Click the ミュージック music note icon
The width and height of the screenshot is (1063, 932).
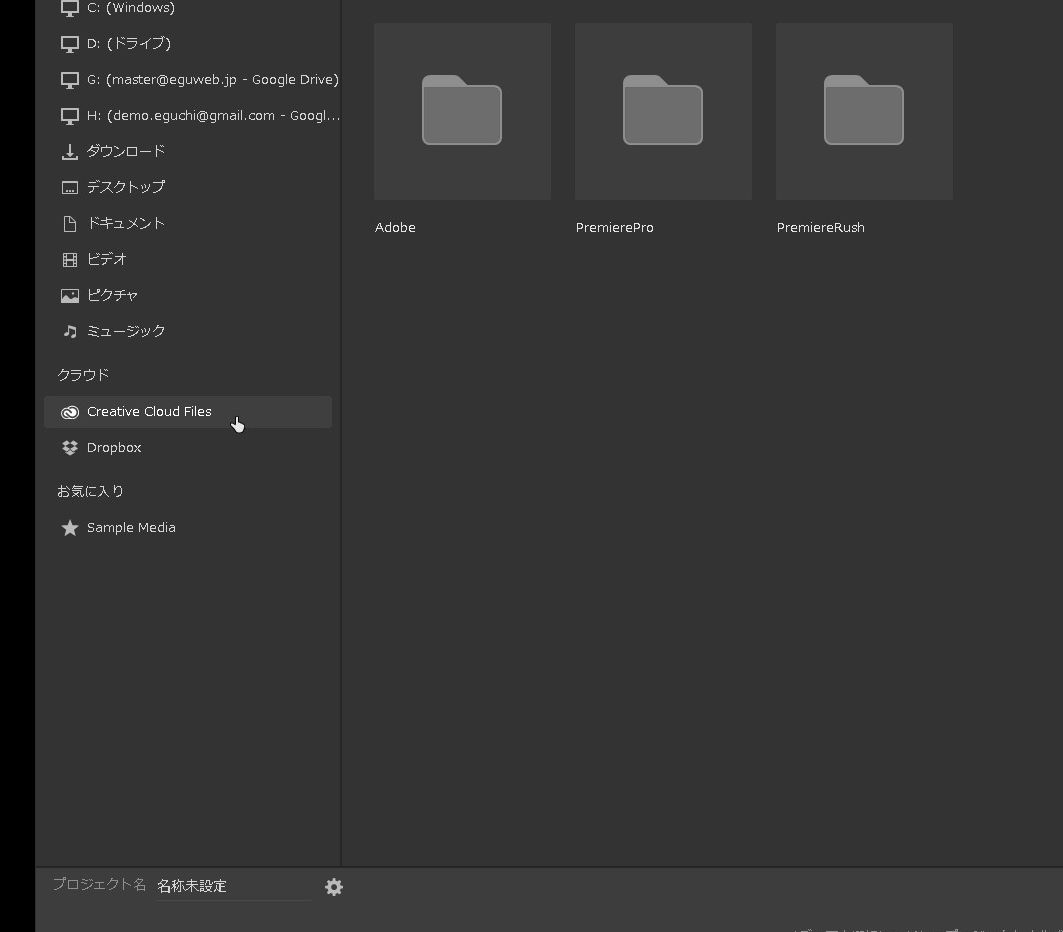tap(70, 332)
